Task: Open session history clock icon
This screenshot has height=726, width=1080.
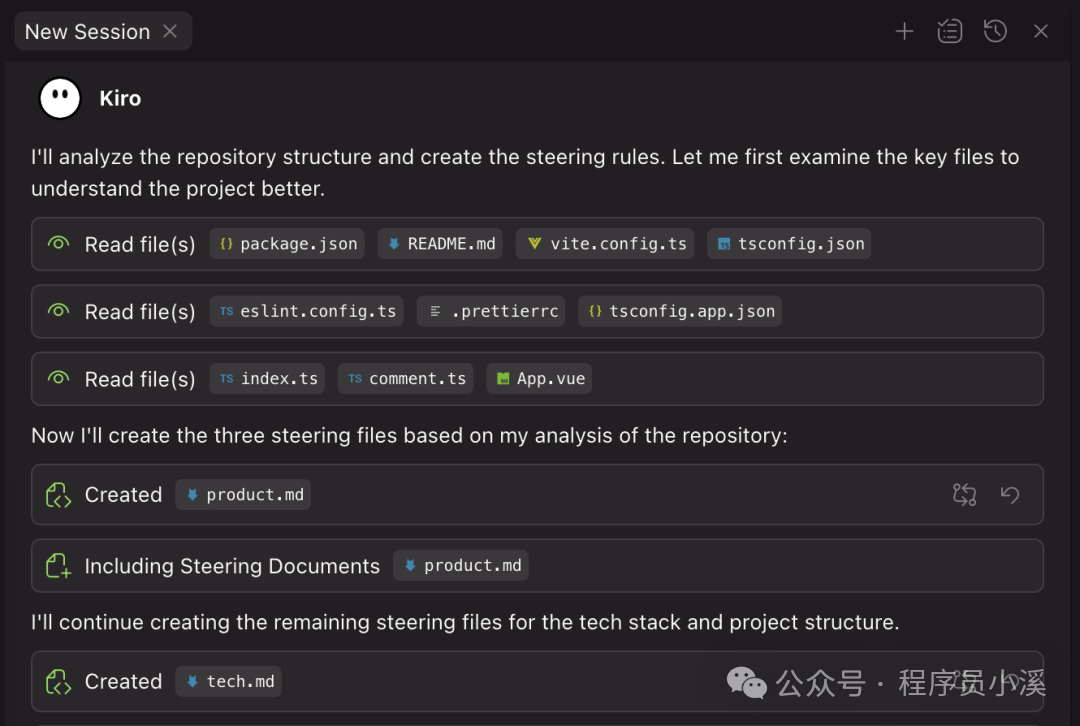Action: [x=995, y=32]
